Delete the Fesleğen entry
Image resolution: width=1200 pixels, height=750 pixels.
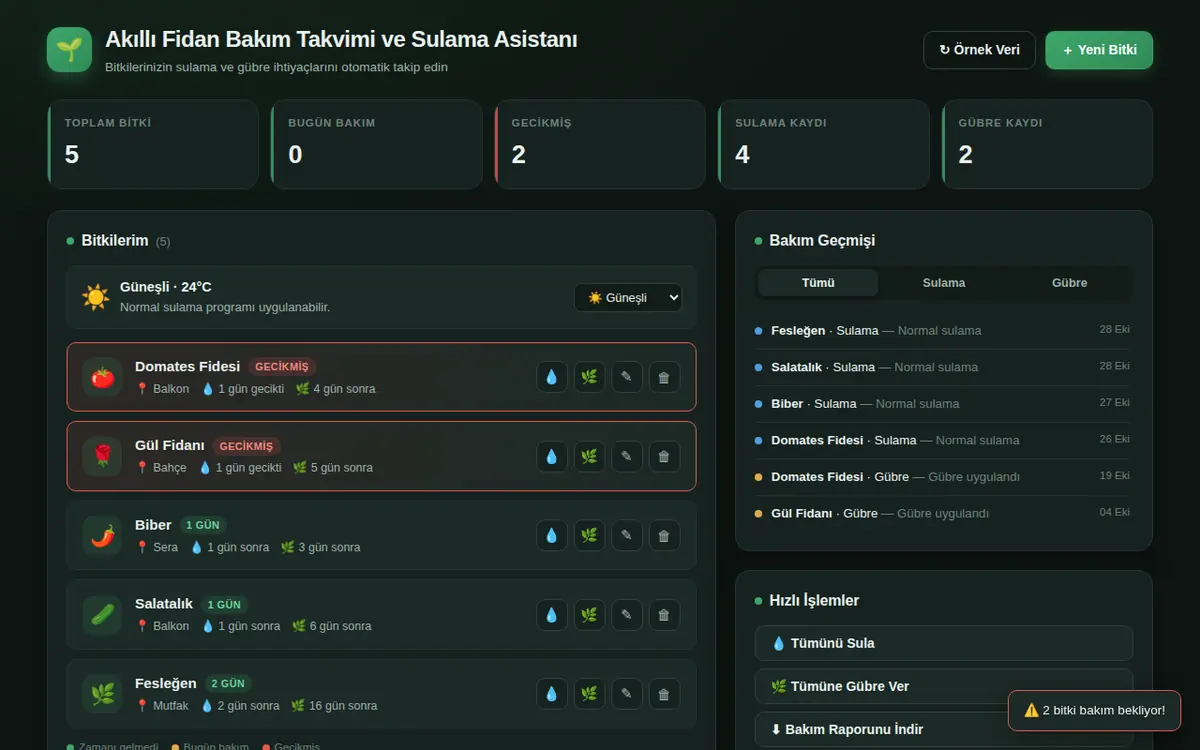pos(664,693)
